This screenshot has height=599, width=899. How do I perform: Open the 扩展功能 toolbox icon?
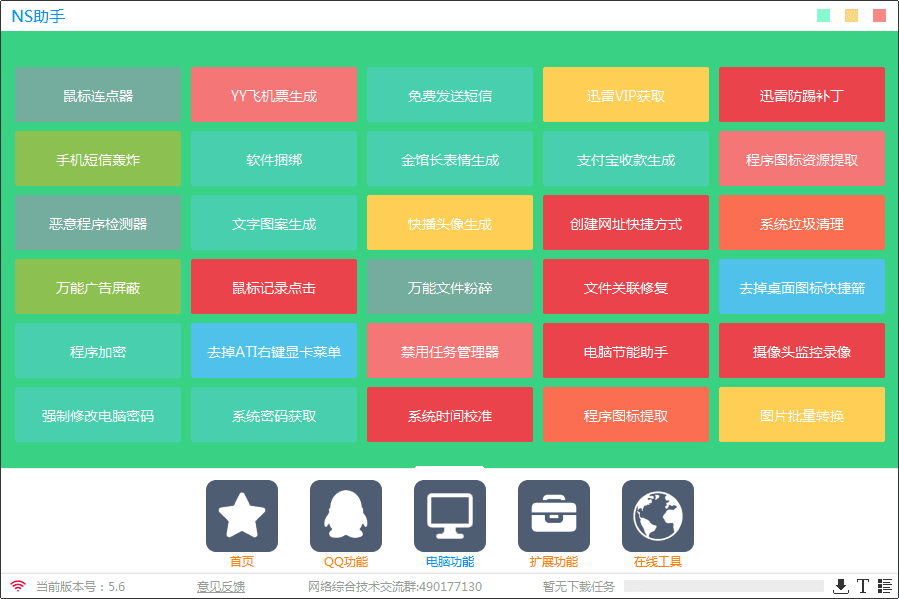[553, 516]
